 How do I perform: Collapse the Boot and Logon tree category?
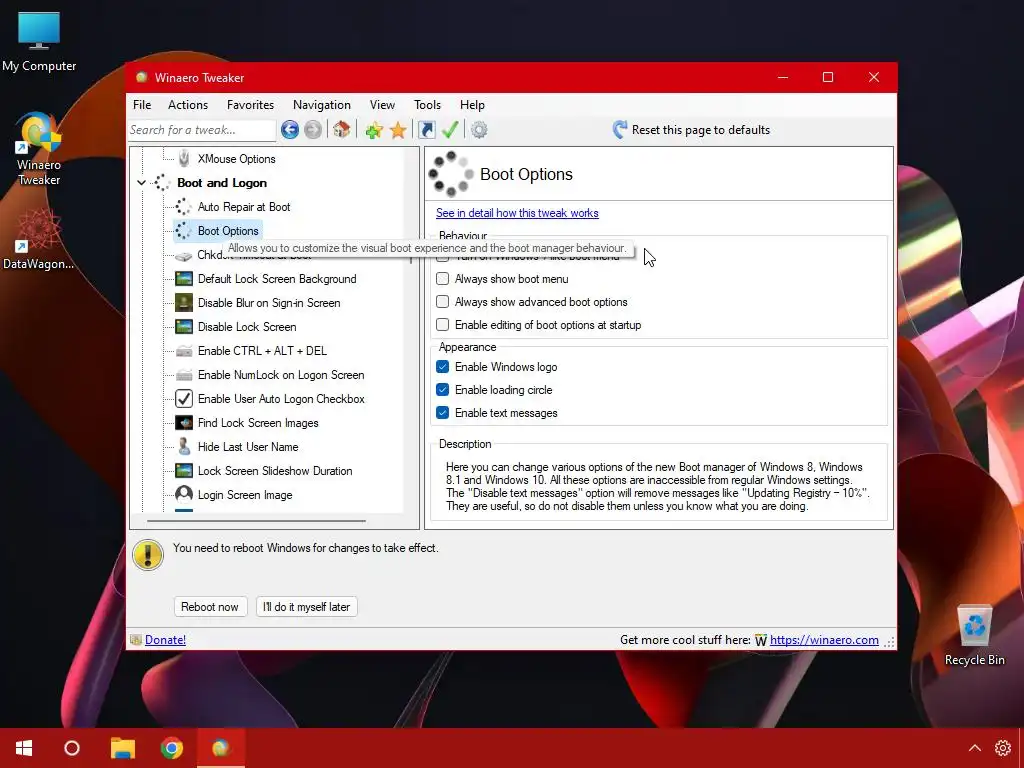[x=142, y=183]
